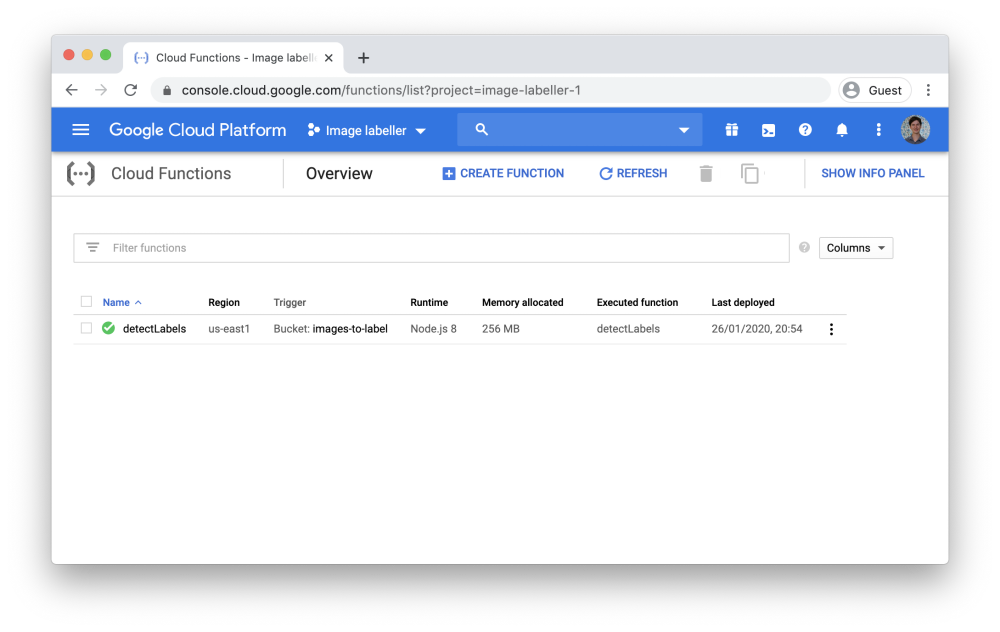1000x632 pixels.
Task: Open the Columns dropdown
Action: tap(855, 248)
